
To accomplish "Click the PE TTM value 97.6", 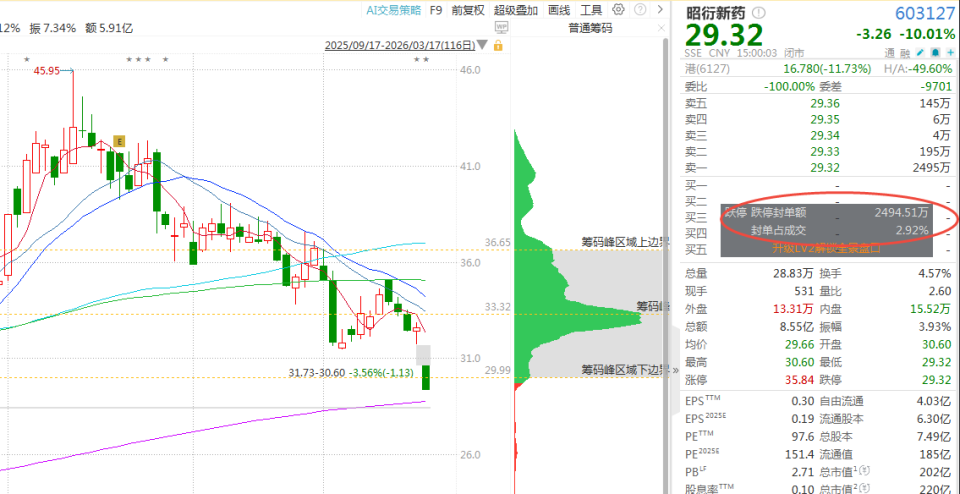I will (803, 437).
